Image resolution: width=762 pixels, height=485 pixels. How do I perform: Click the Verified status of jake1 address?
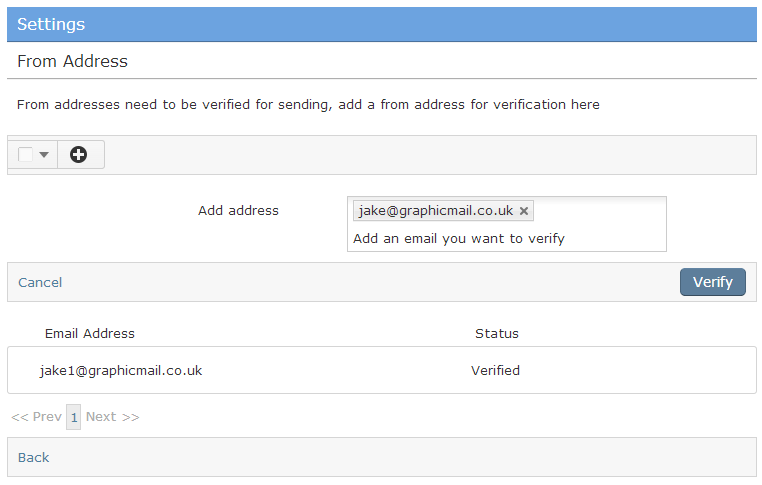pos(495,370)
